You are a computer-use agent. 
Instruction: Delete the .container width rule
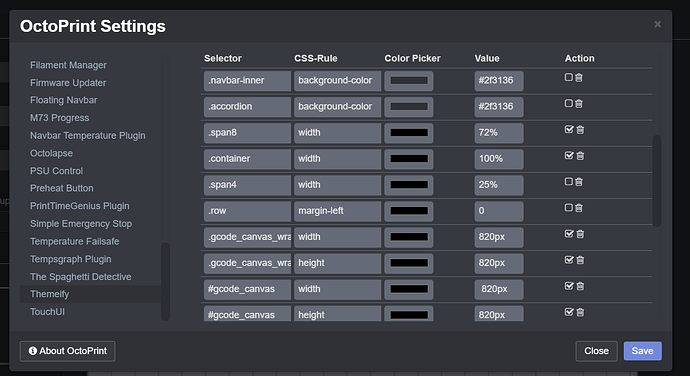[580, 155]
